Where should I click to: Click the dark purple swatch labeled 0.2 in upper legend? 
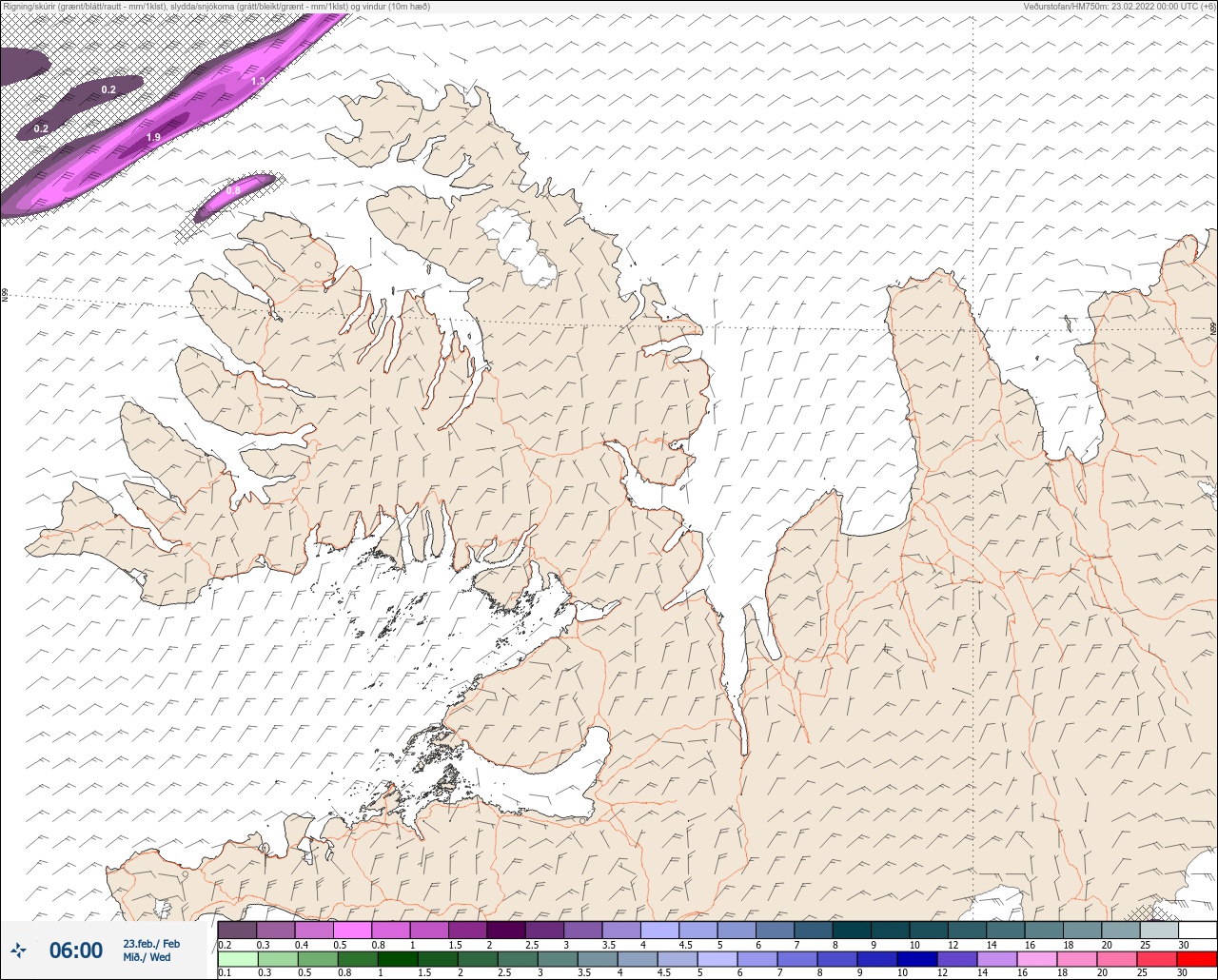(237, 930)
